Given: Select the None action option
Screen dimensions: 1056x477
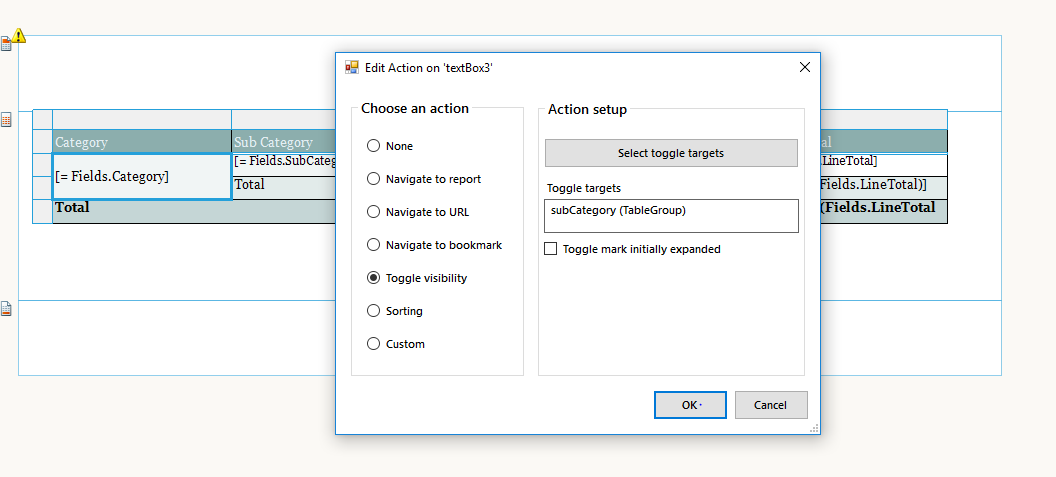Looking at the screenshot, I should pos(374,146).
